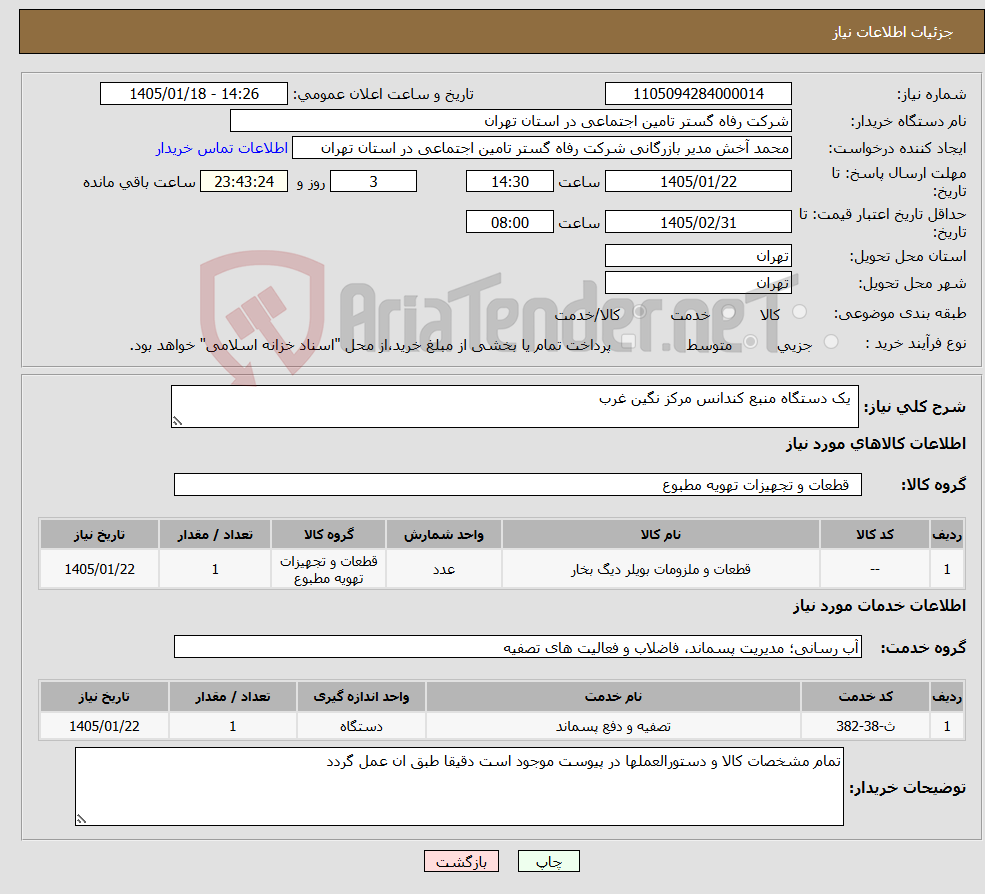Click the response time 14:30 field
This screenshot has width=985, height=894.
(x=509, y=182)
